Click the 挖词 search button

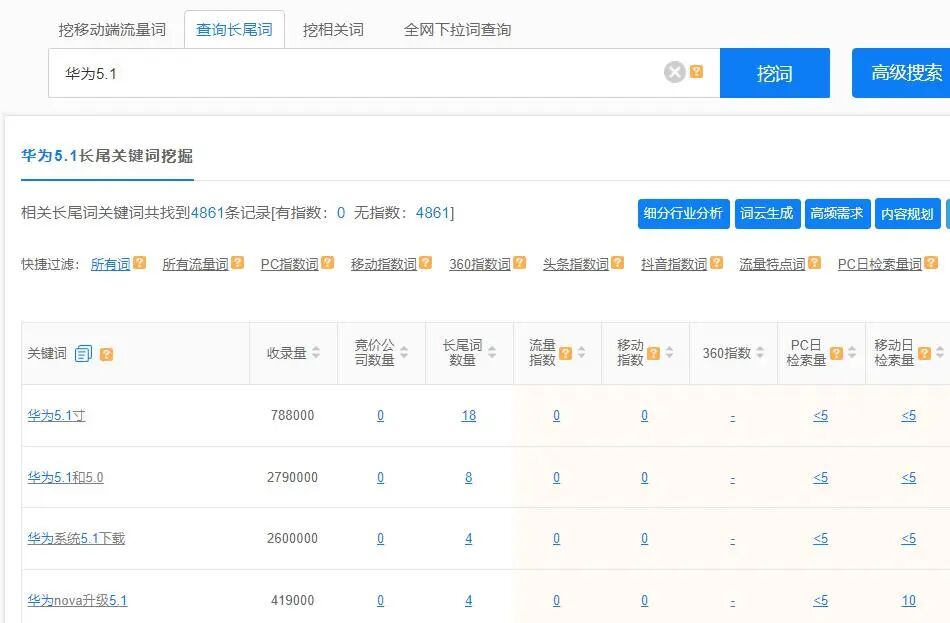click(x=775, y=73)
